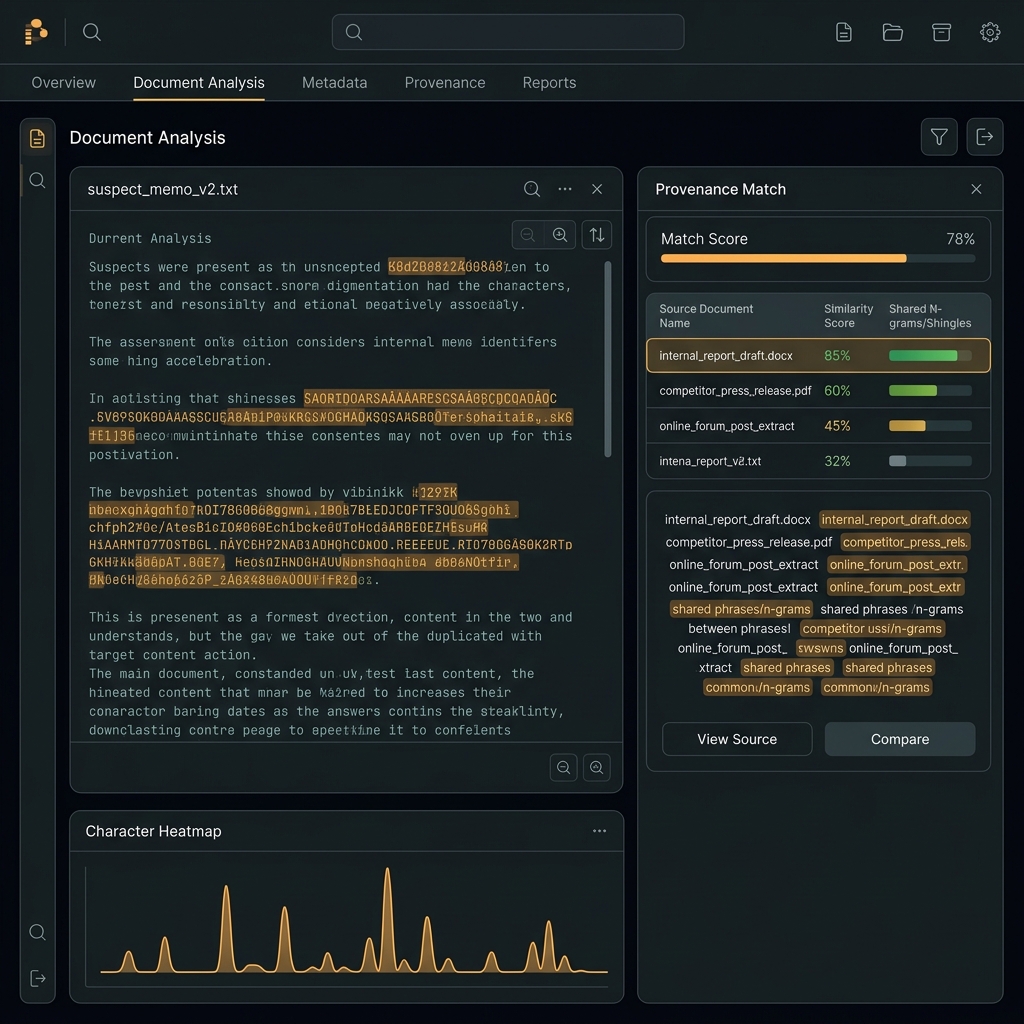This screenshot has width=1024, height=1024.
Task: Zoom in using top document toolbar
Action: click(x=560, y=235)
